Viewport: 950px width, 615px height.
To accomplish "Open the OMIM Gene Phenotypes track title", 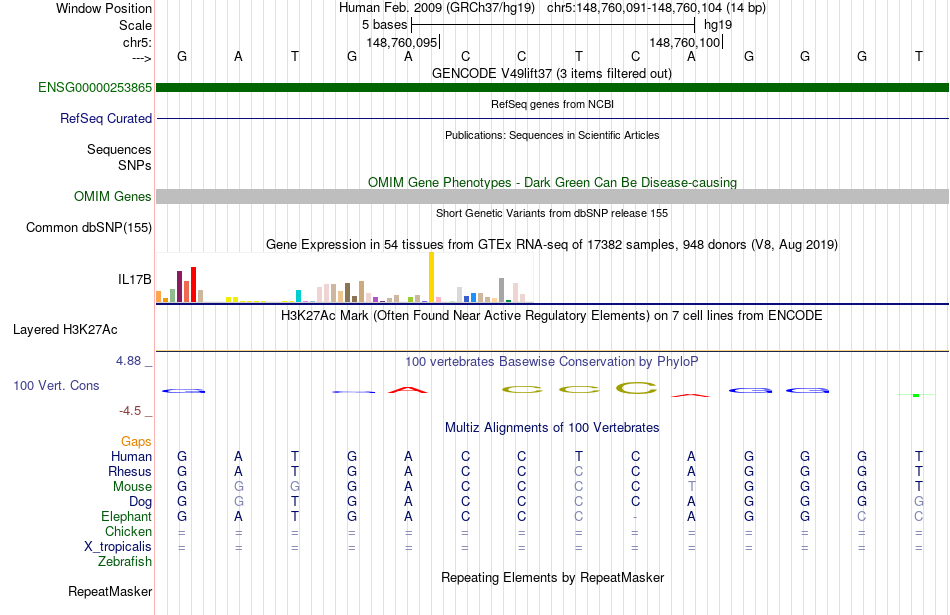I will pos(552,182).
